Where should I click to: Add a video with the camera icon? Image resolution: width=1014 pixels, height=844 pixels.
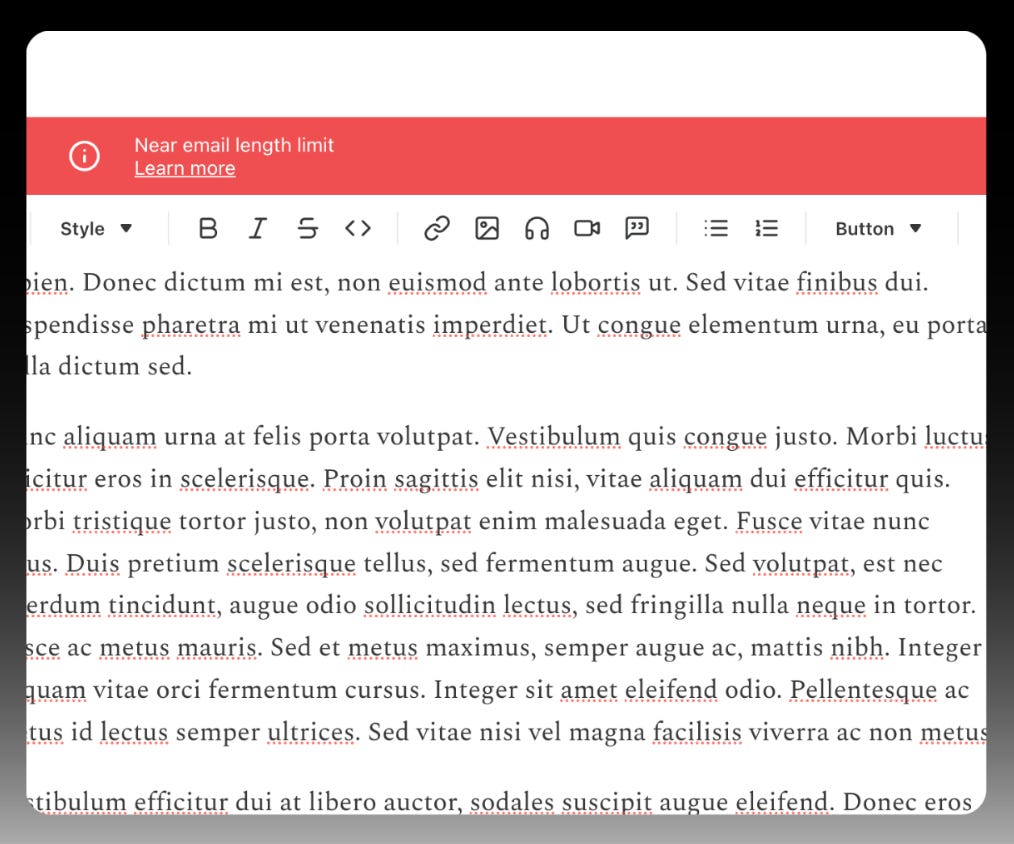click(x=587, y=228)
